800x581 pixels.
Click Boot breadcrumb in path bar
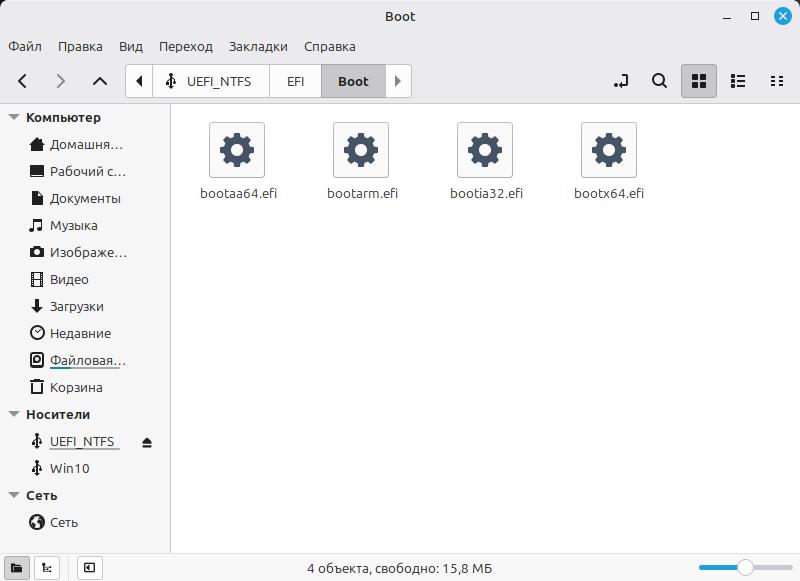pyautogui.click(x=353, y=81)
